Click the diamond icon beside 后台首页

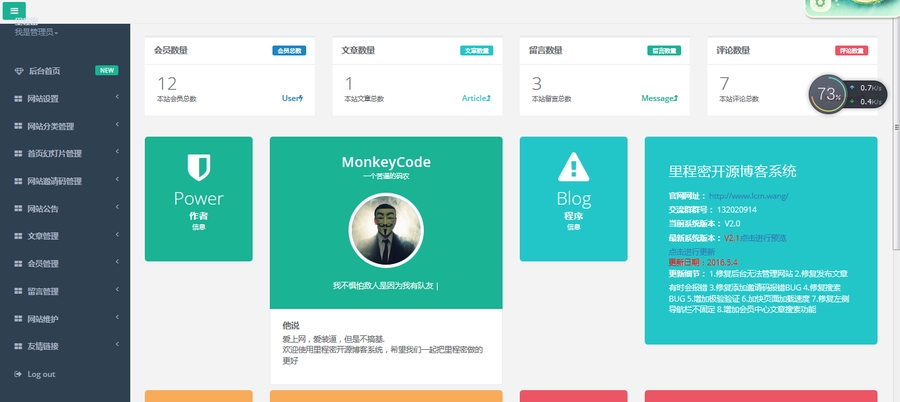[18, 71]
